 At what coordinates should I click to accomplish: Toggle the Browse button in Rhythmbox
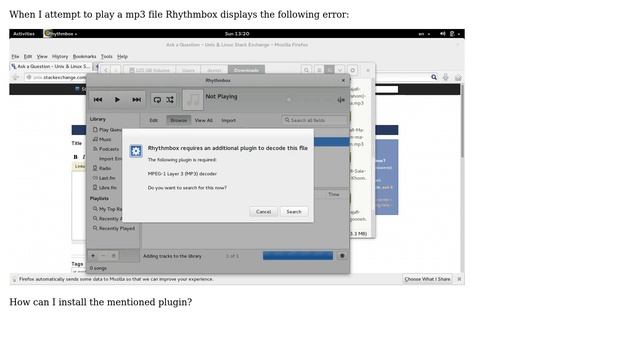tap(178, 120)
